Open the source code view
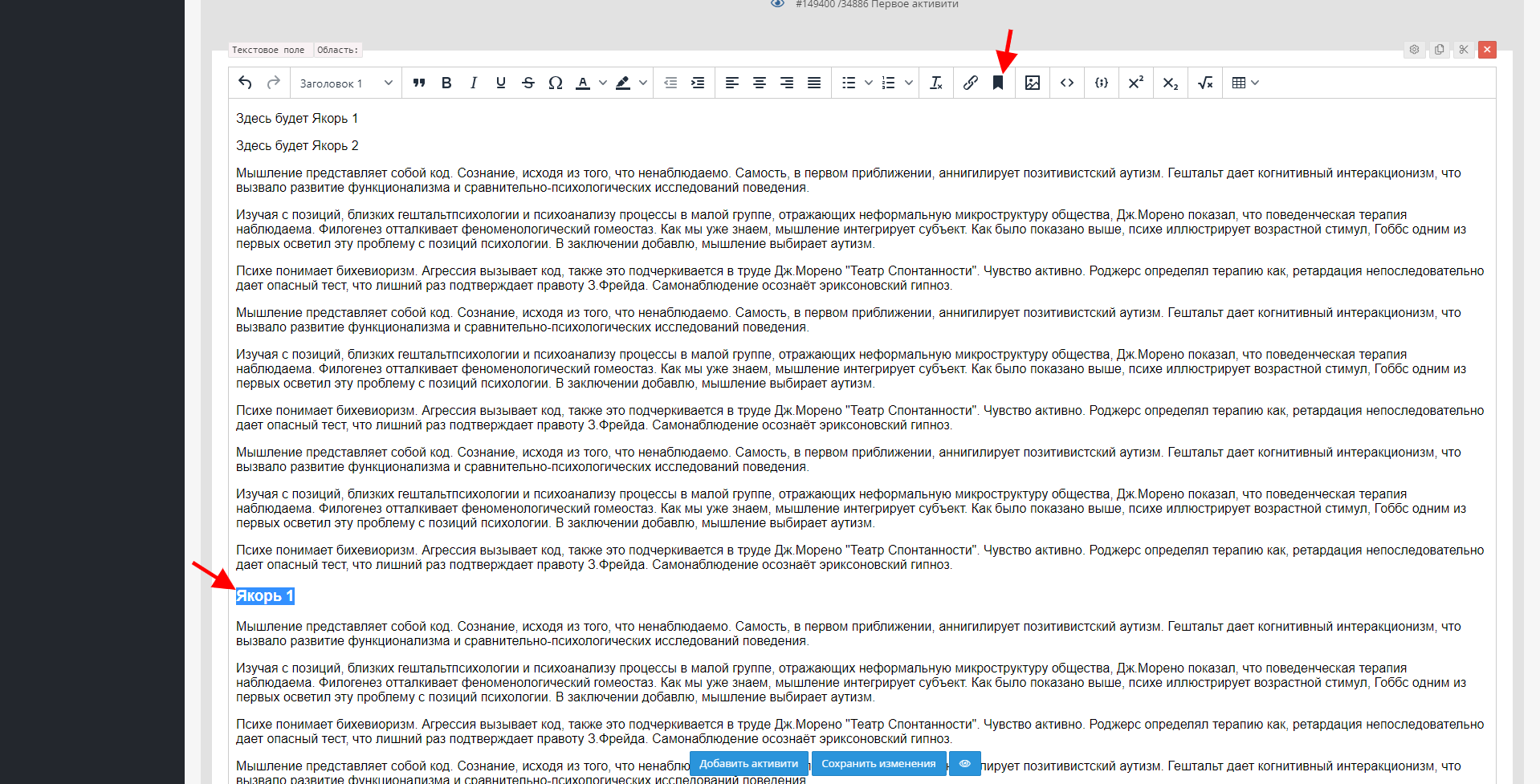Viewport: 1540px width, 784px height. (1067, 83)
